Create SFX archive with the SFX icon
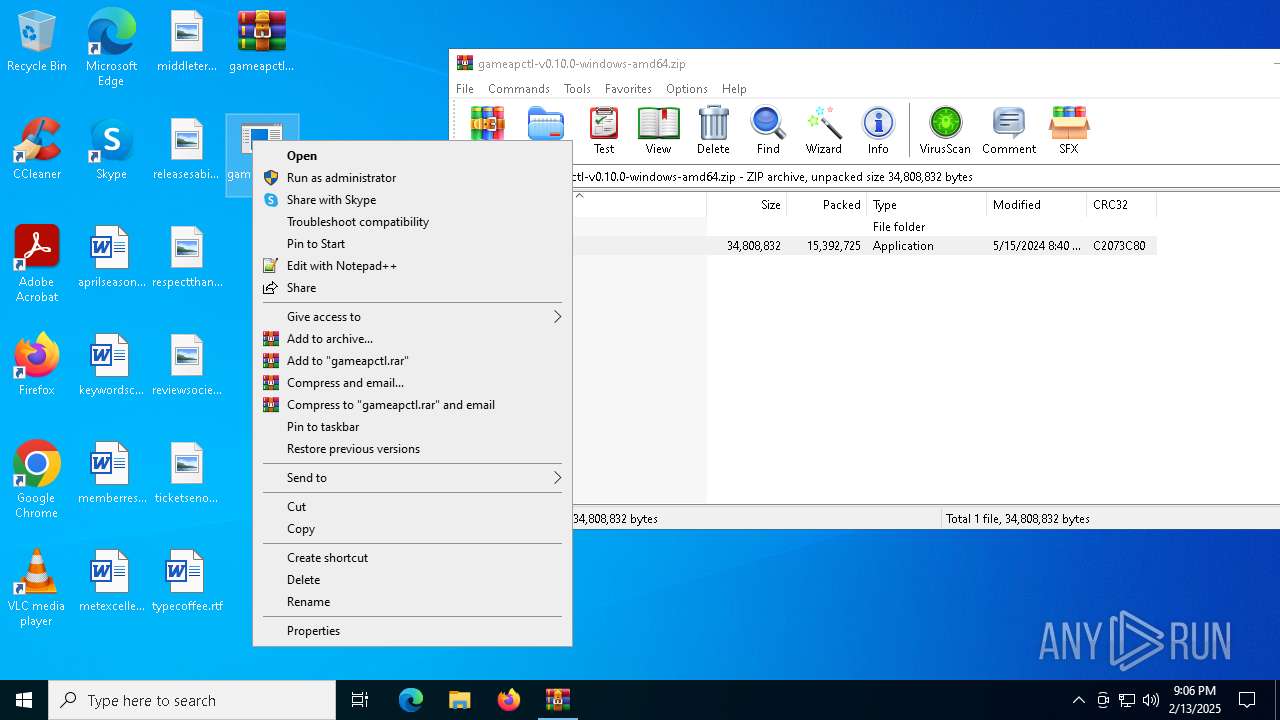 (x=1068, y=130)
